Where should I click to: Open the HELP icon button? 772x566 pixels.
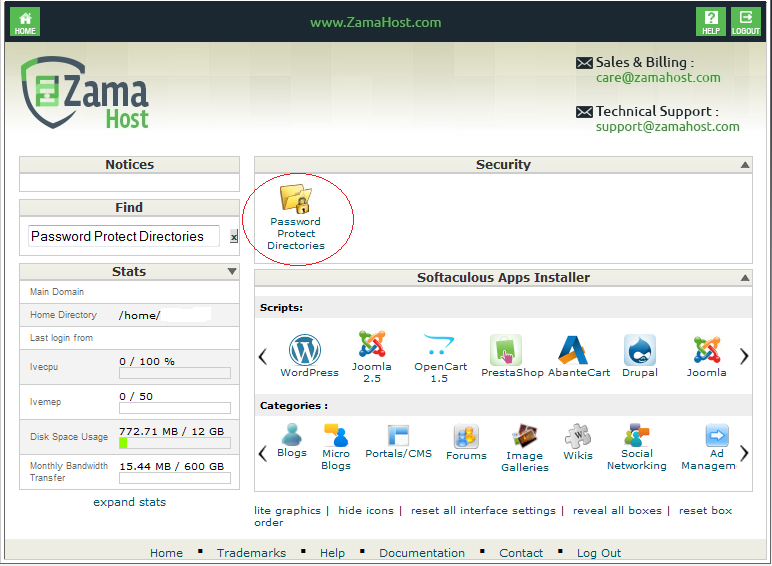[711, 22]
